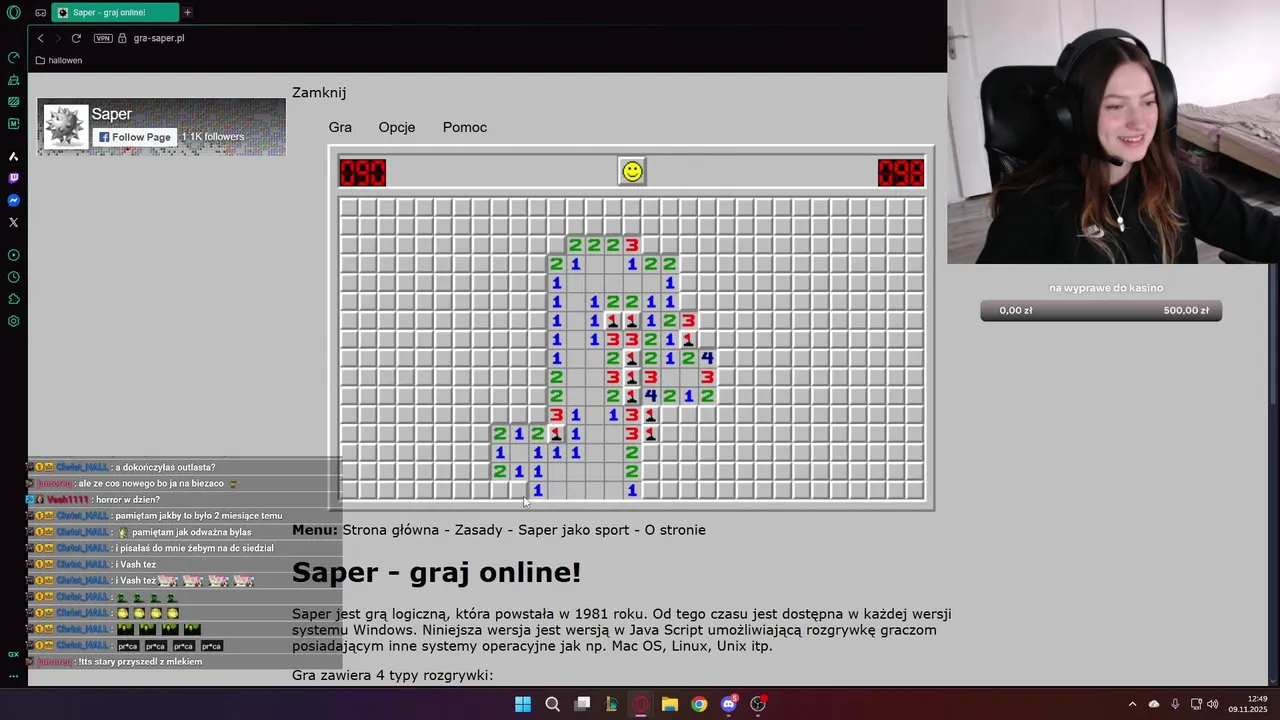Open Extensions cube icon in sidebar

(13, 299)
